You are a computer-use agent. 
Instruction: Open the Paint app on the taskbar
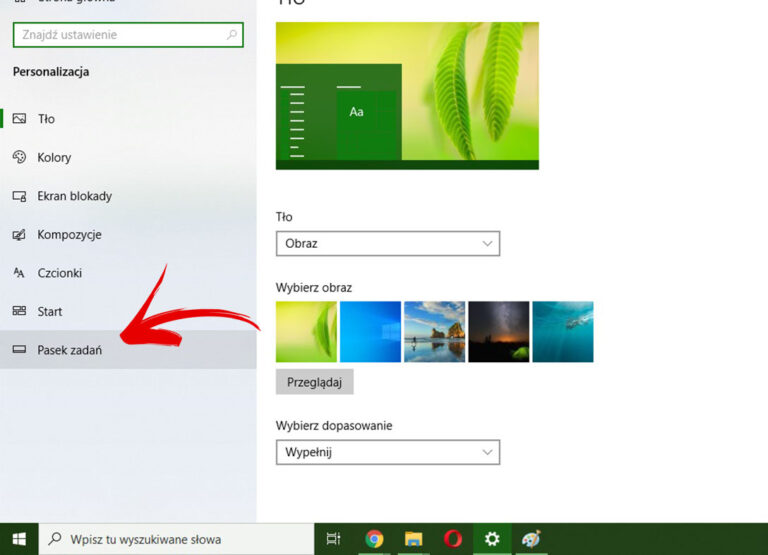pyautogui.click(x=531, y=539)
